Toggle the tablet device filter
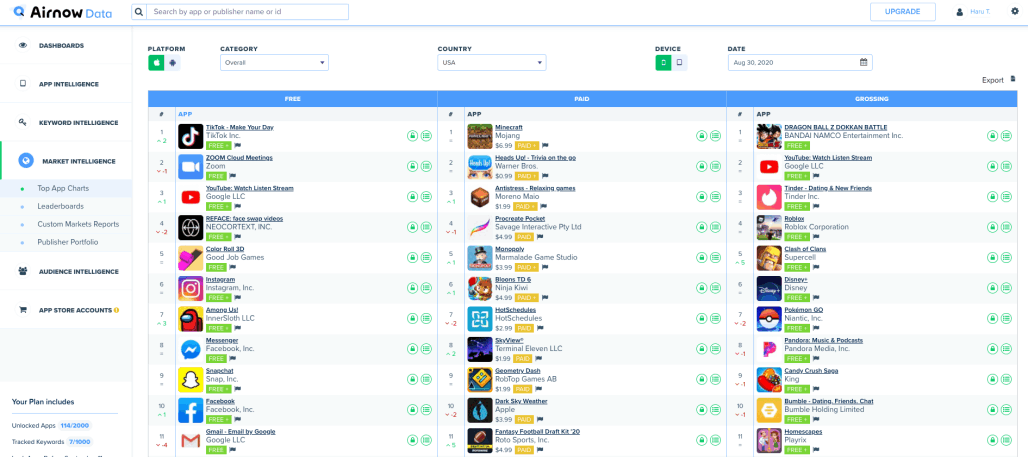Screen dimensions: 1028x457 [680, 63]
